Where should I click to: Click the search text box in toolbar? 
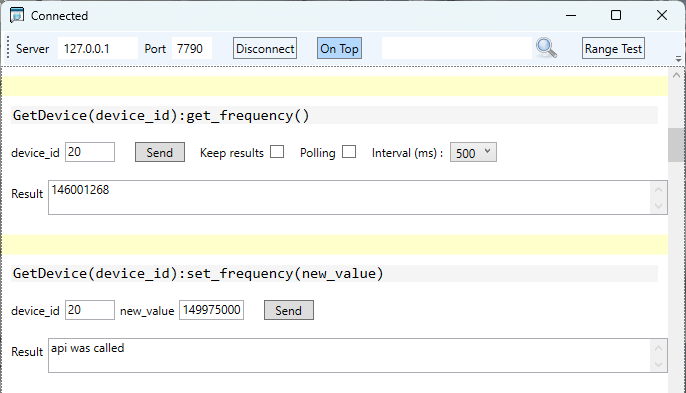[x=457, y=48]
